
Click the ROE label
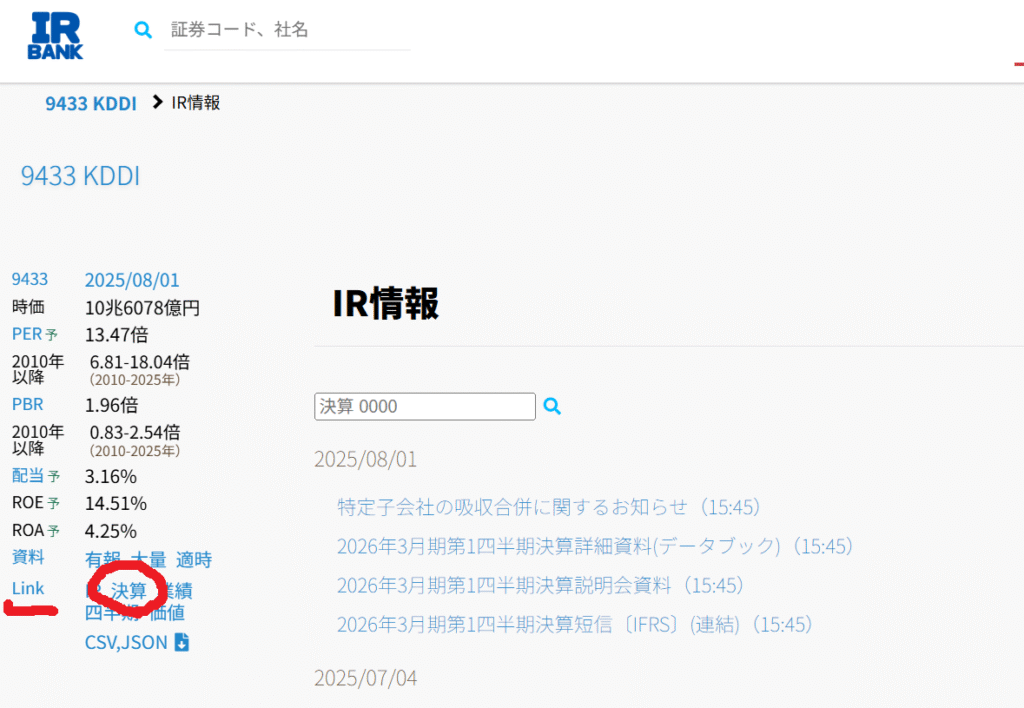(x=27, y=503)
